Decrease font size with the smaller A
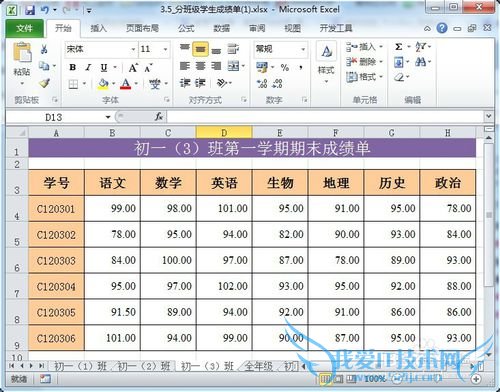 tap(148, 68)
